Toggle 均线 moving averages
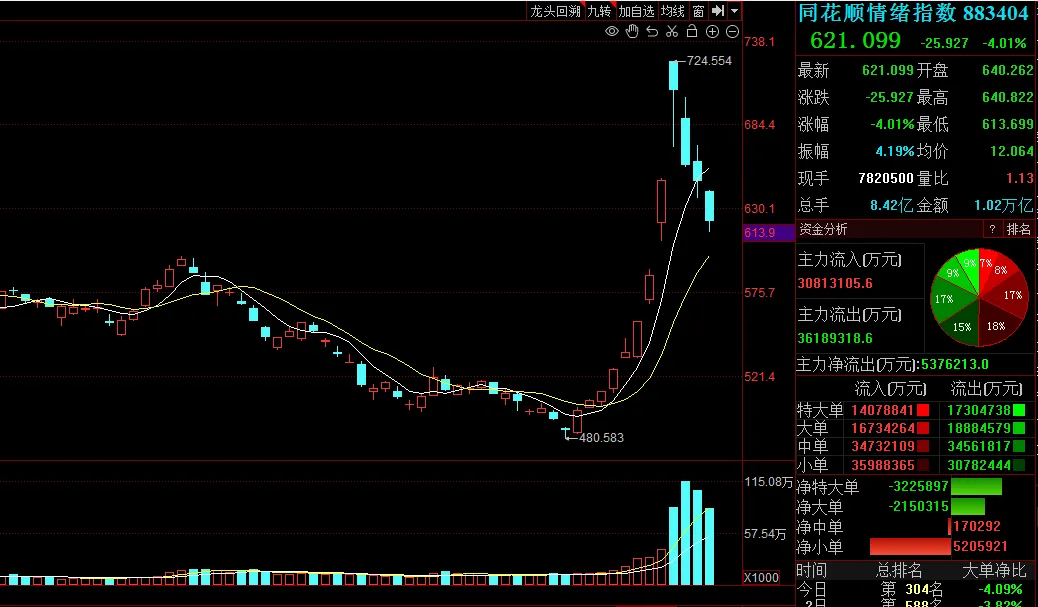Image resolution: width=1038 pixels, height=607 pixels. (x=673, y=11)
